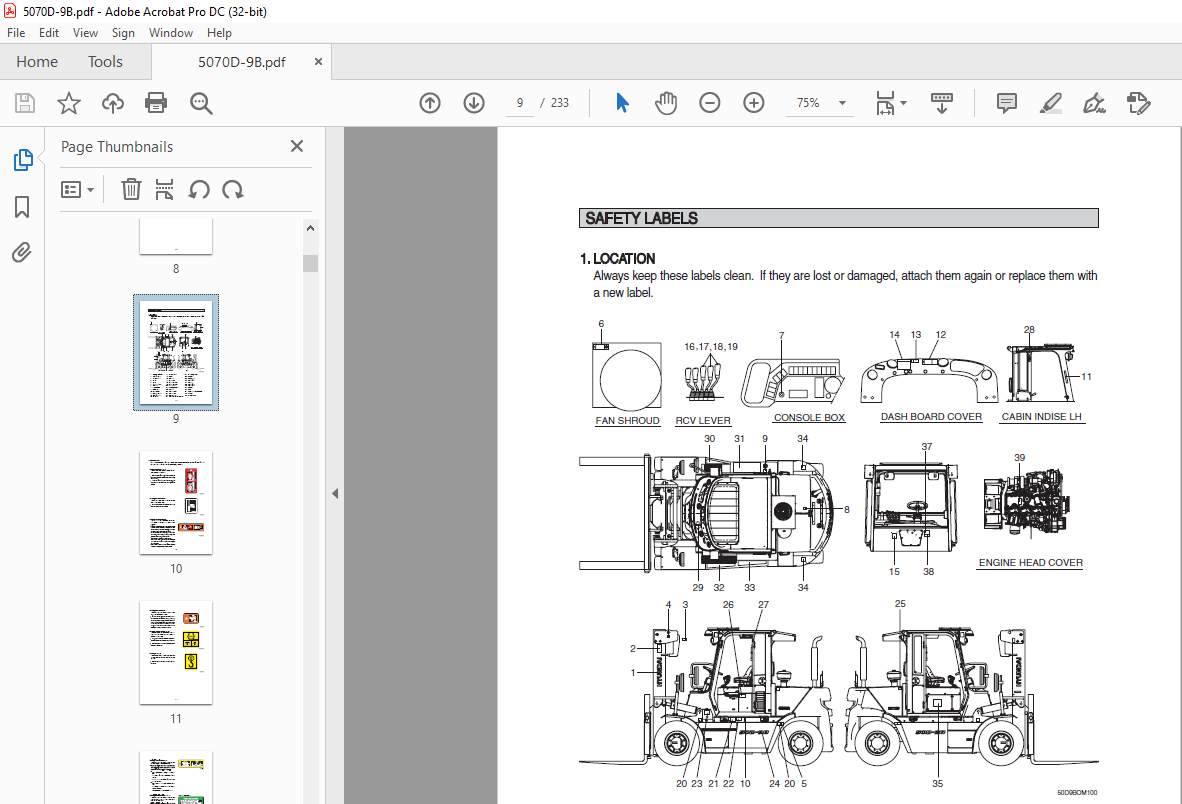
Task: Expand the fit page options arrow
Action: [x=904, y=102]
